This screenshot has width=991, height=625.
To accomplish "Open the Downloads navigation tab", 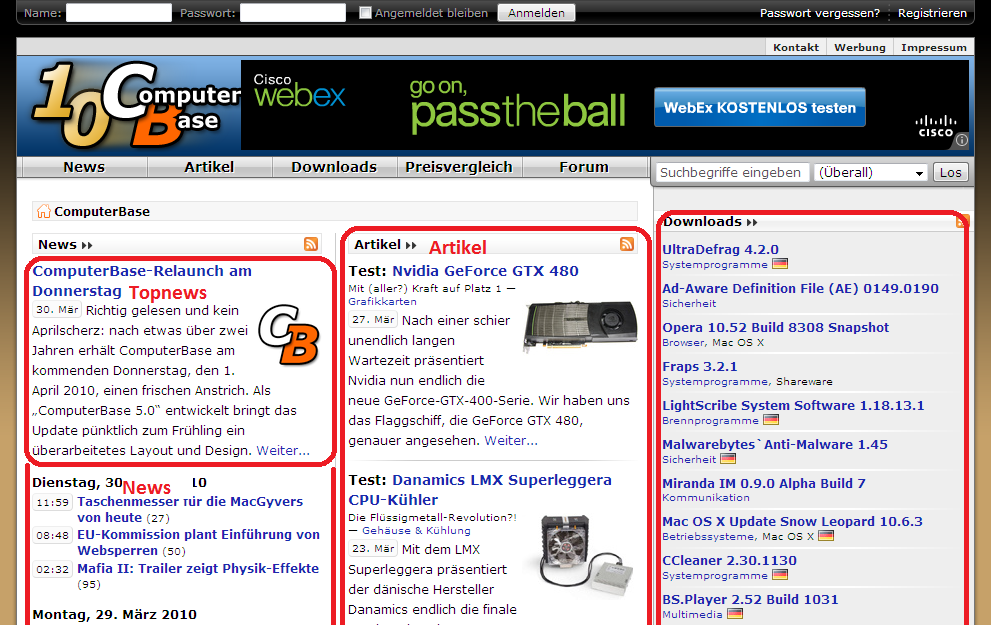I will pyautogui.click(x=334, y=167).
